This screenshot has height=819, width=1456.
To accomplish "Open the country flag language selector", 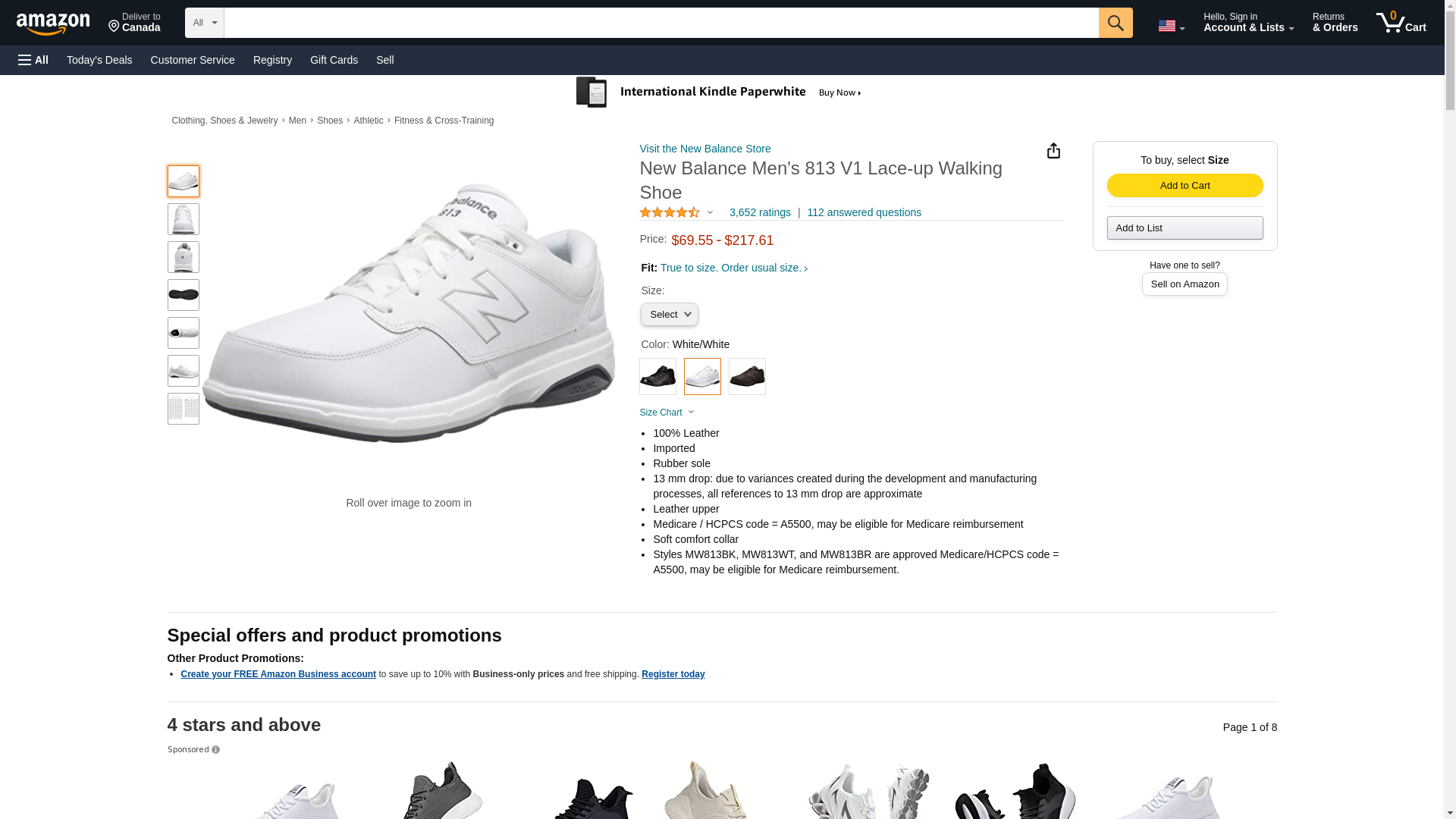I will coord(1171,26).
